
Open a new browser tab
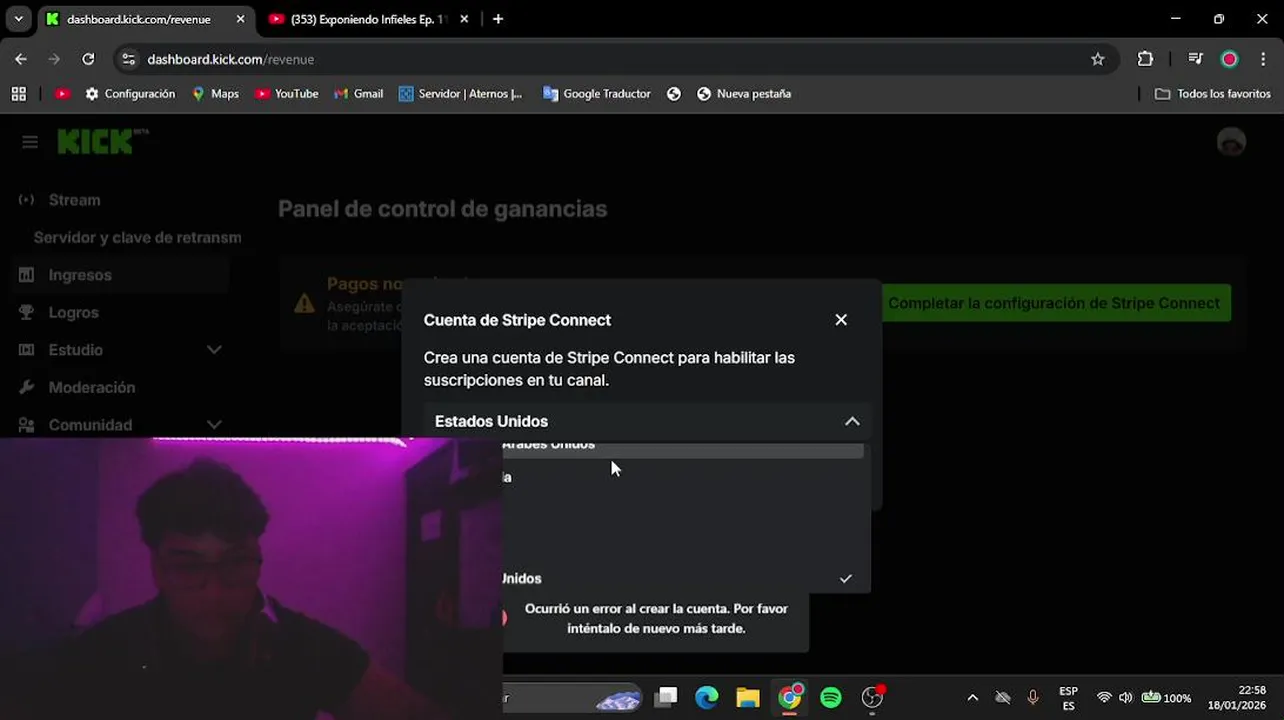[498, 19]
